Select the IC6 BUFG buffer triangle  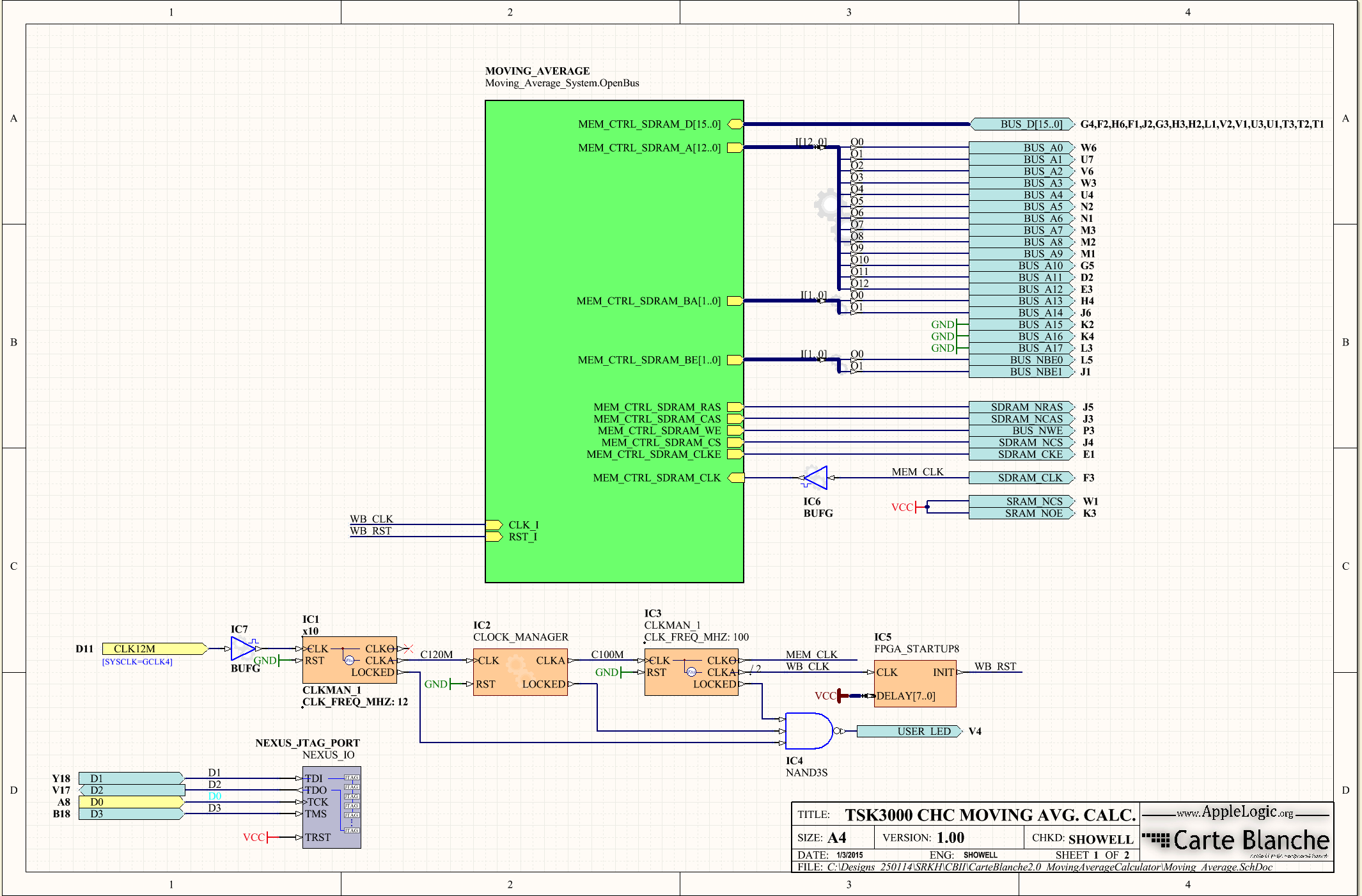coord(815,477)
